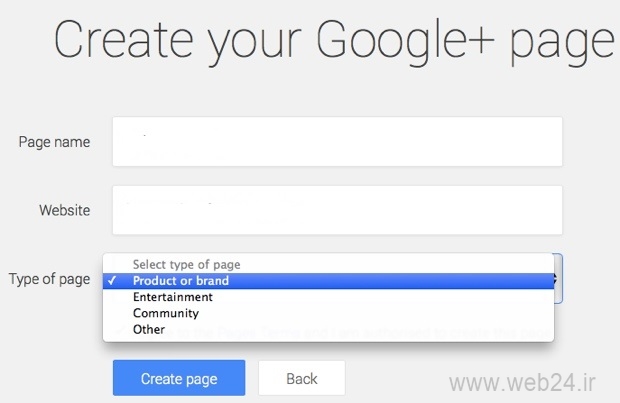Focus the Website text field

click(x=337, y=210)
